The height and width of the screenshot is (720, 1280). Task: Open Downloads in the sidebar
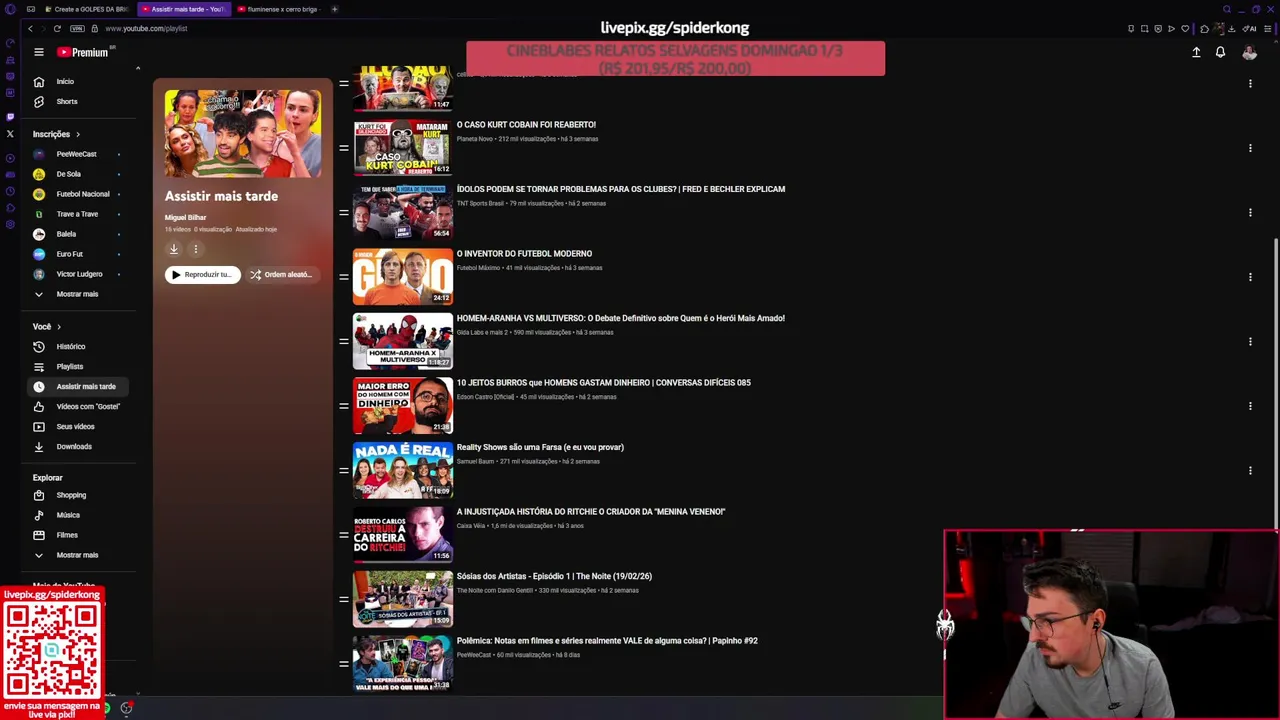[x=74, y=446]
